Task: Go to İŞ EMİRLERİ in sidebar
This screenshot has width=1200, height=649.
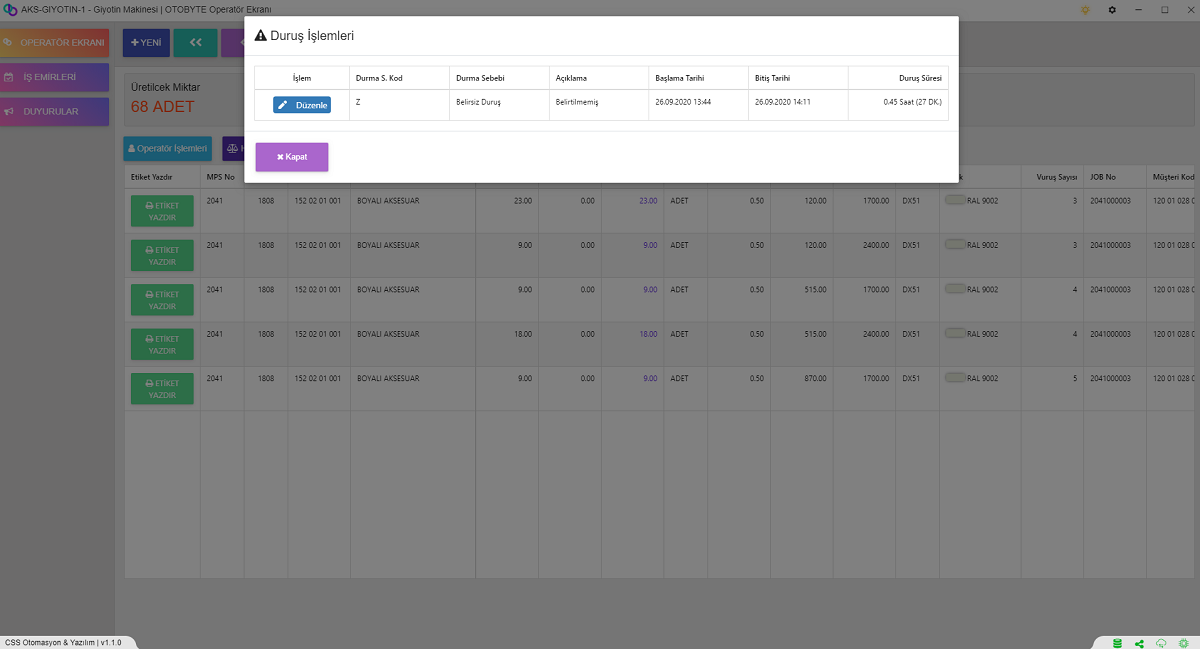Action: (55, 77)
